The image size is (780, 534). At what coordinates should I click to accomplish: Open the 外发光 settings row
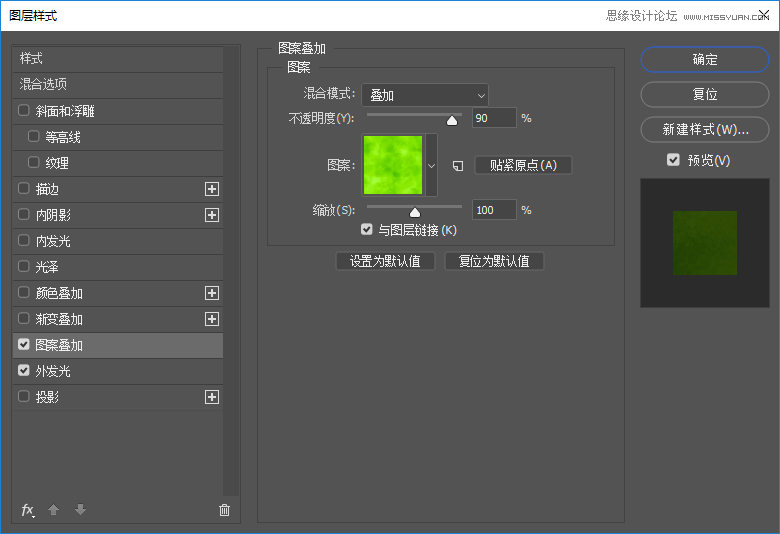[x=118, y=371]
